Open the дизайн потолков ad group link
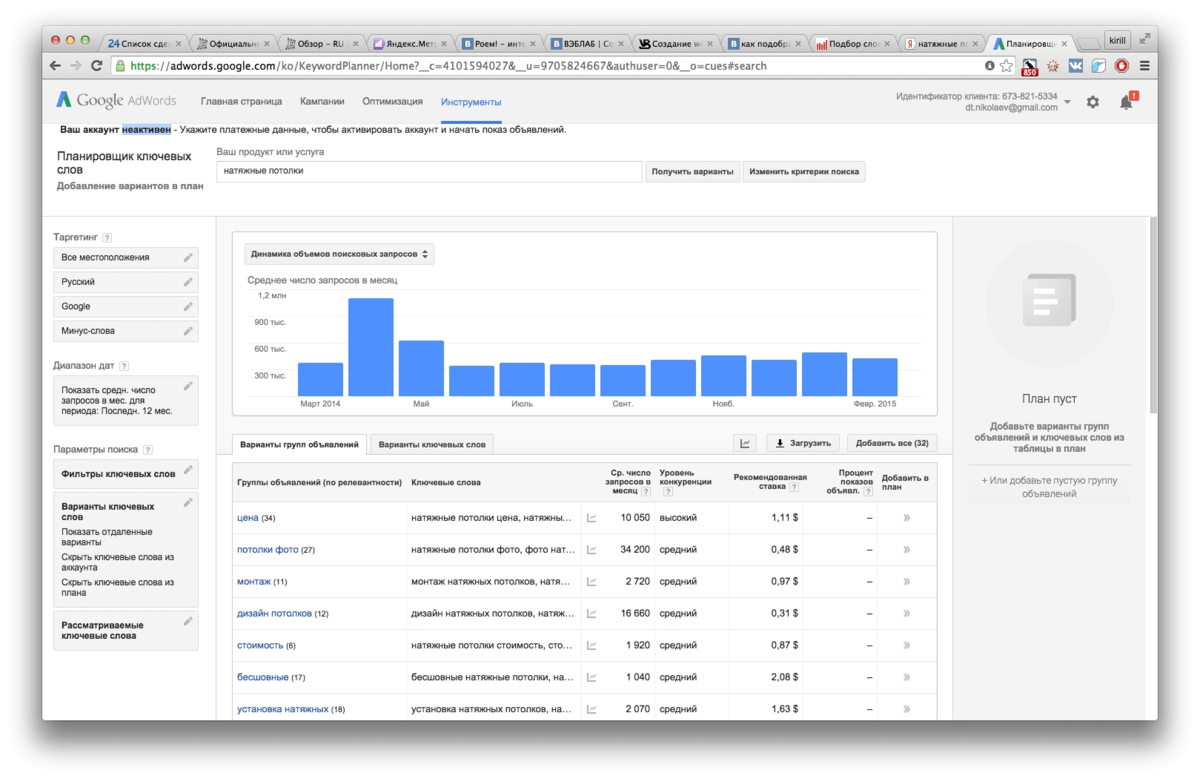Screen dimensions: 1200x779 pyautogui.click(x=274, y=614)
